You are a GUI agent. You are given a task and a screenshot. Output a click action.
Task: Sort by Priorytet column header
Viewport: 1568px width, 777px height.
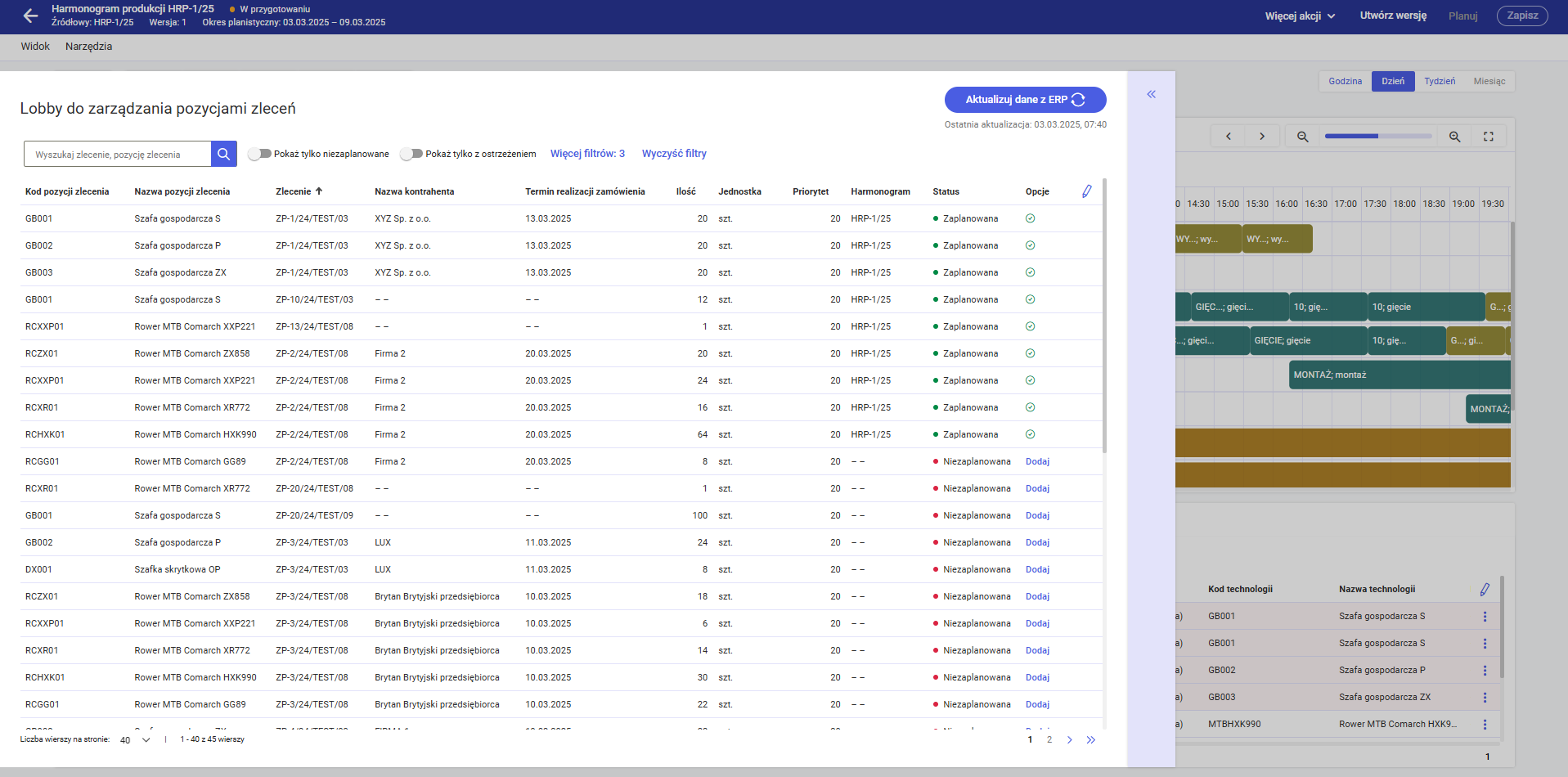pyautogui.click(x=811, y=191)
